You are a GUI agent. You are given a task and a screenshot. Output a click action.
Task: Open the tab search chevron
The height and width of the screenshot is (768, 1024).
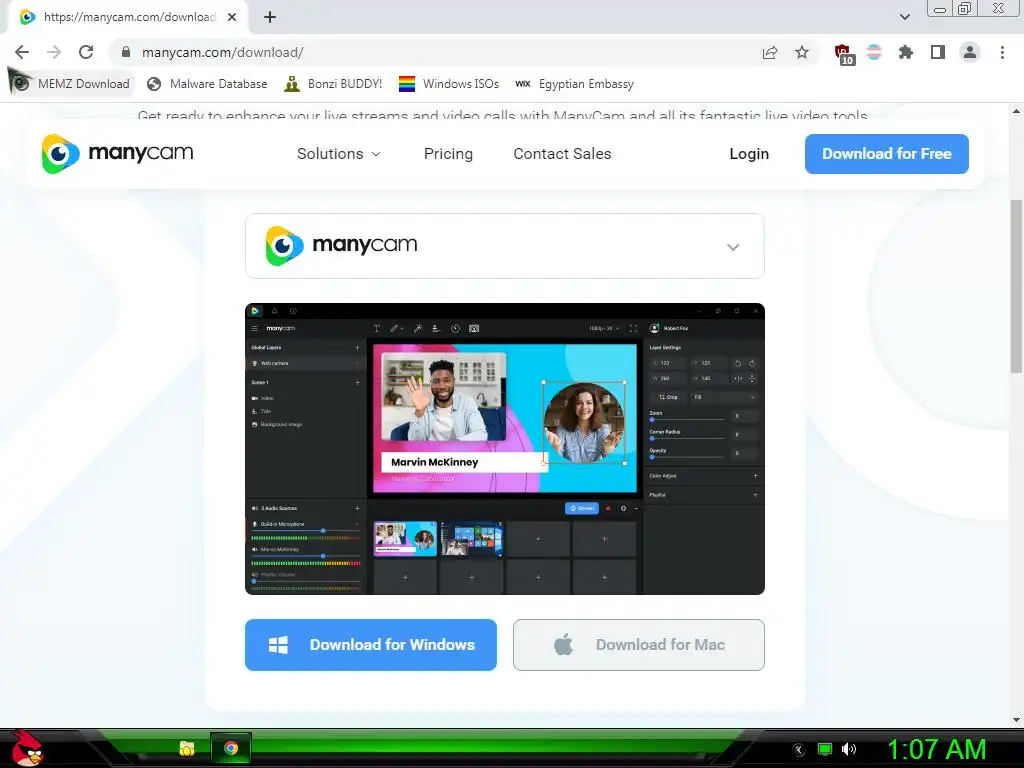pos(904,17)
